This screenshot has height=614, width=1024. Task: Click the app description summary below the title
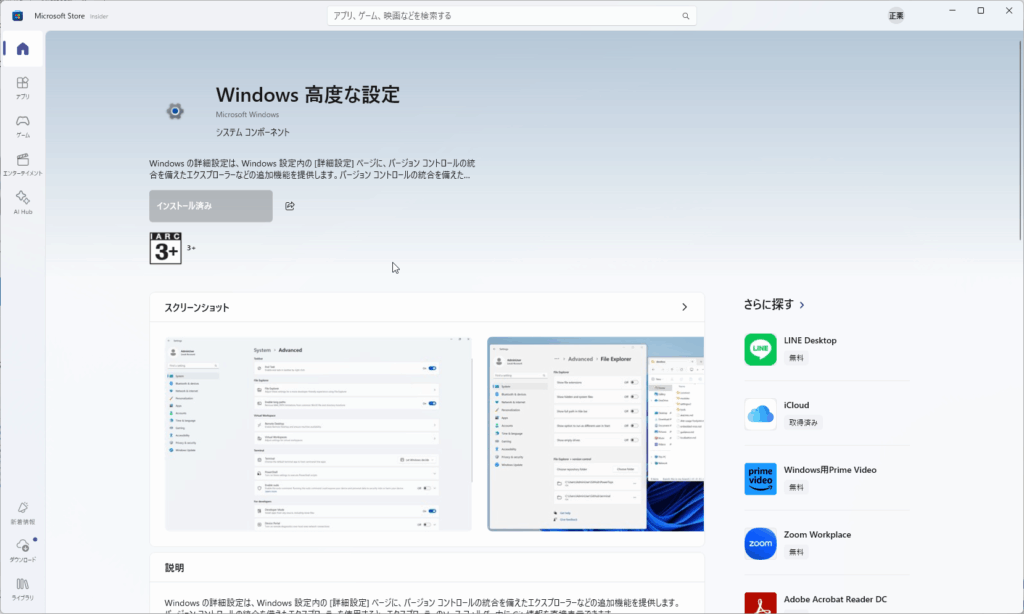pos(312,169)
